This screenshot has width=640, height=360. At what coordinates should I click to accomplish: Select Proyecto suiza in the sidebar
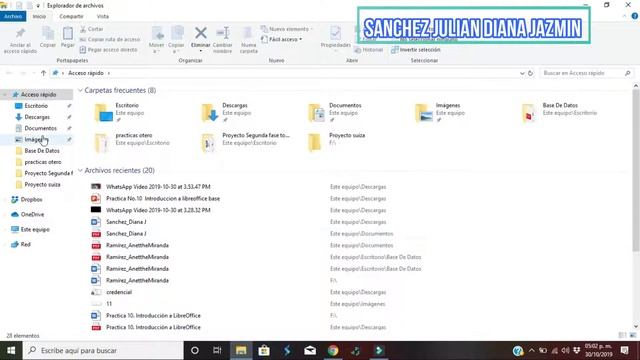(42, 184)
